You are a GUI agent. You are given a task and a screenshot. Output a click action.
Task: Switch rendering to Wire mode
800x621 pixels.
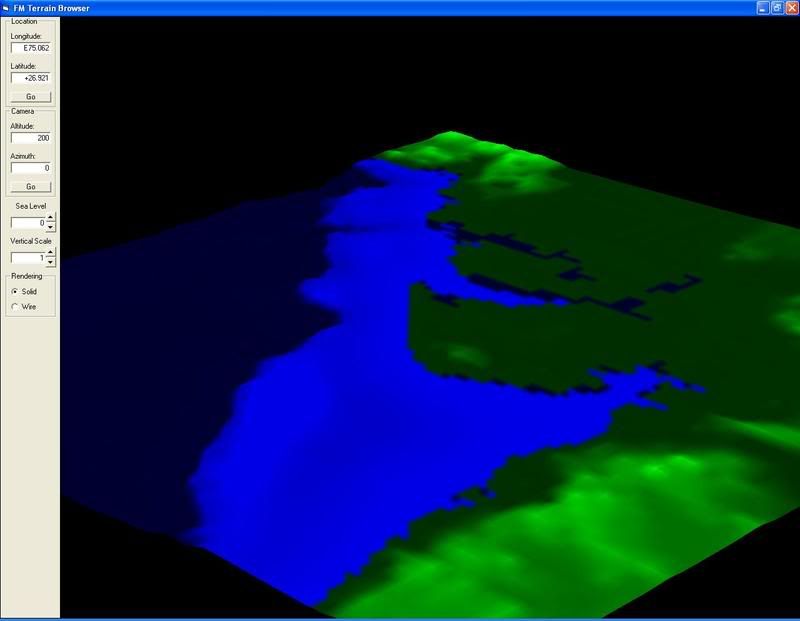pyautogui.click(x=14, y=306)
